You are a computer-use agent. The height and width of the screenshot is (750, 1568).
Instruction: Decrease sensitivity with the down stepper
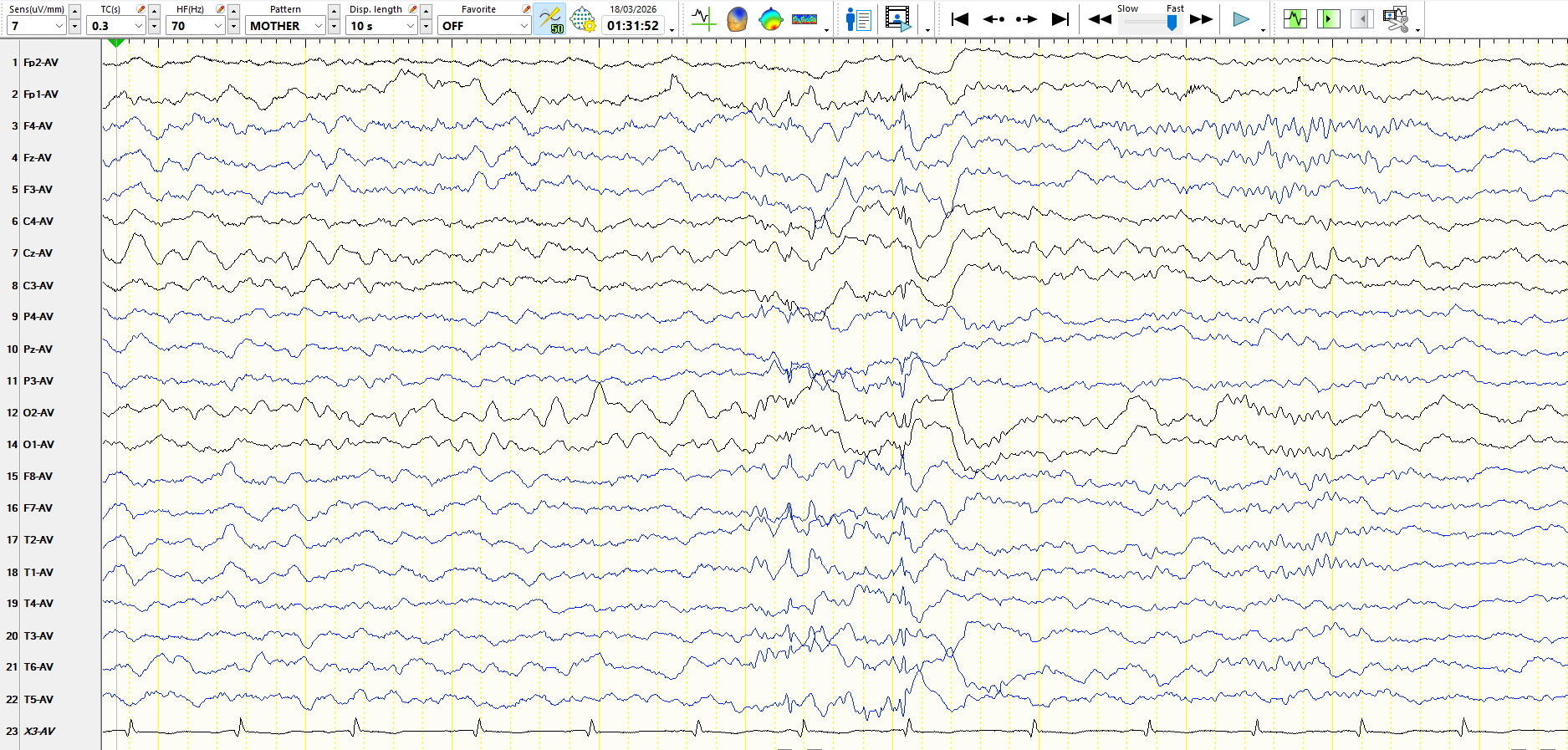click(74, 26)
